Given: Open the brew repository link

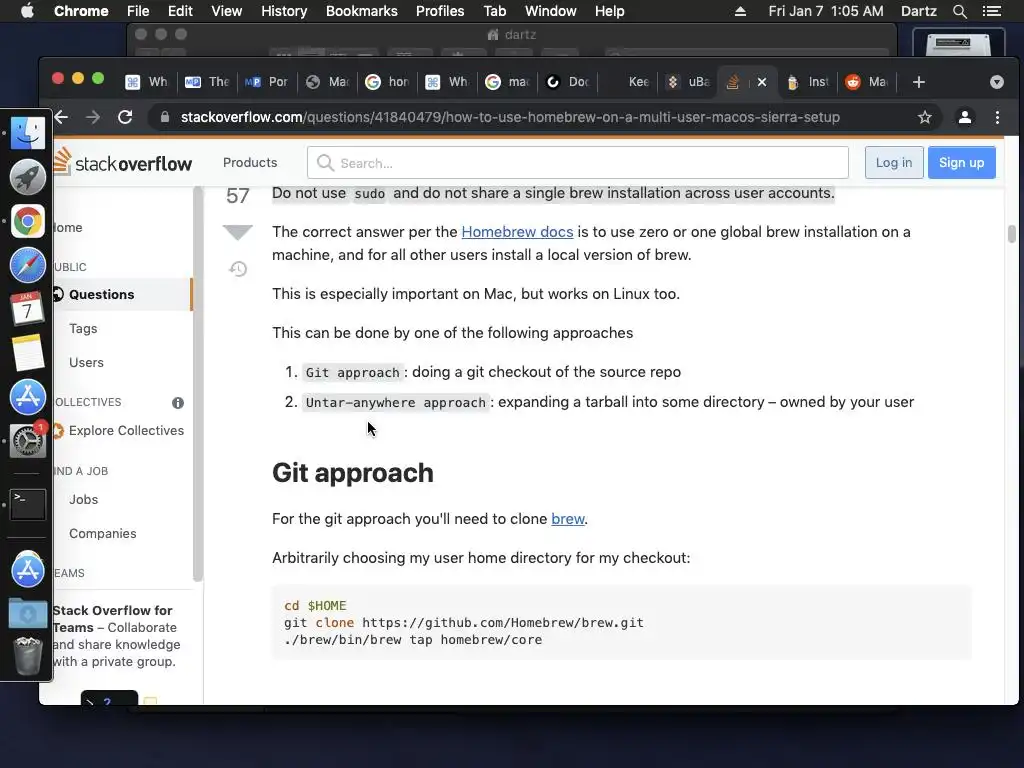Looking at the screenshot, I should coord(568,519).
